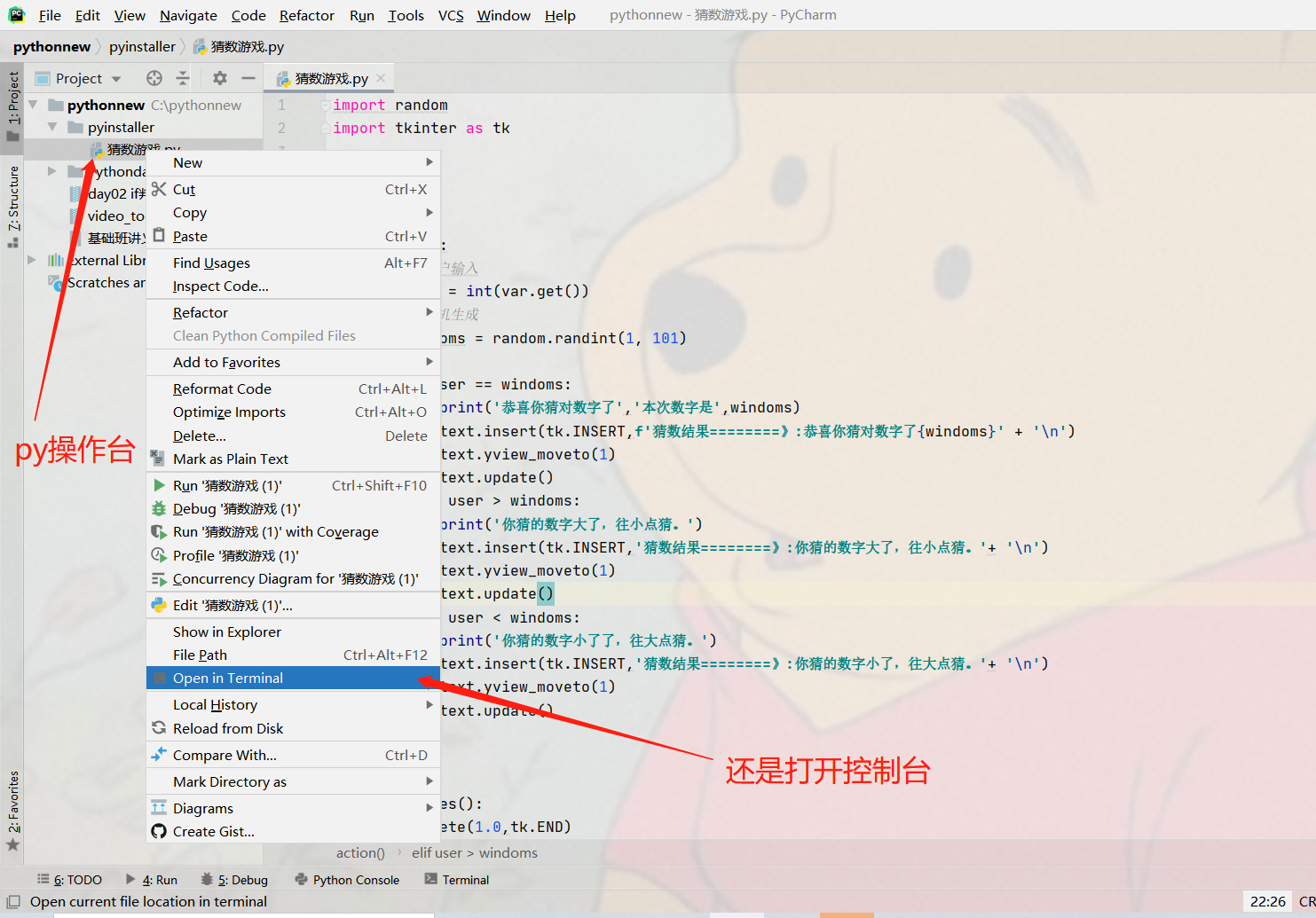The width and height of the screenshot is (1316, 918).
Task: Click the Run with Coverage shield icon
Action: point(159,531)
